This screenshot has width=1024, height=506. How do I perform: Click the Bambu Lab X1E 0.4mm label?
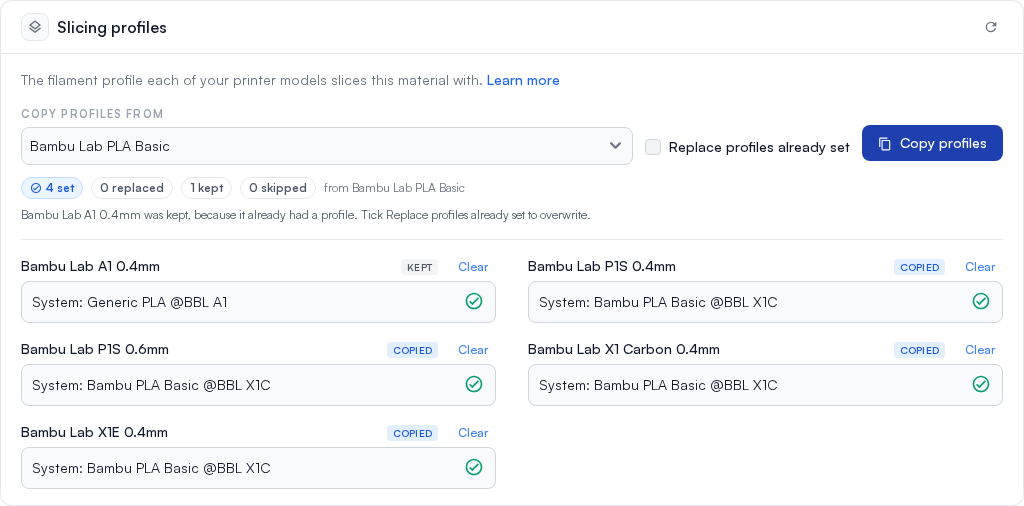coord(94,432)
